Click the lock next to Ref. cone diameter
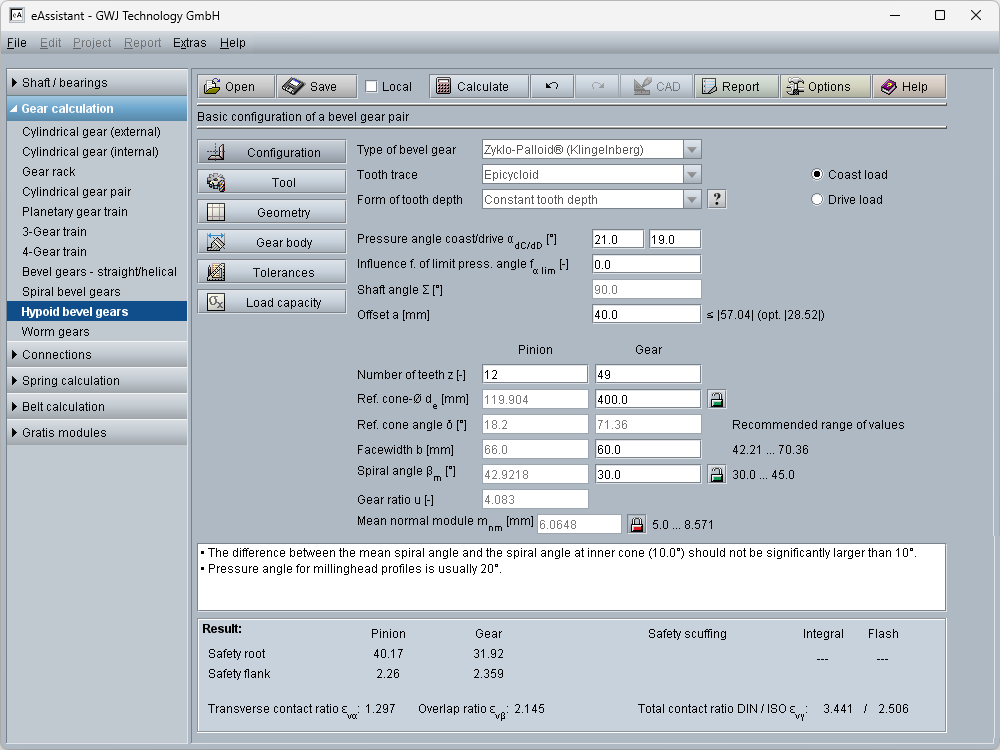The height and width of the screenshot is (750, 1000). pyautogui.click(x=716, y=399)
